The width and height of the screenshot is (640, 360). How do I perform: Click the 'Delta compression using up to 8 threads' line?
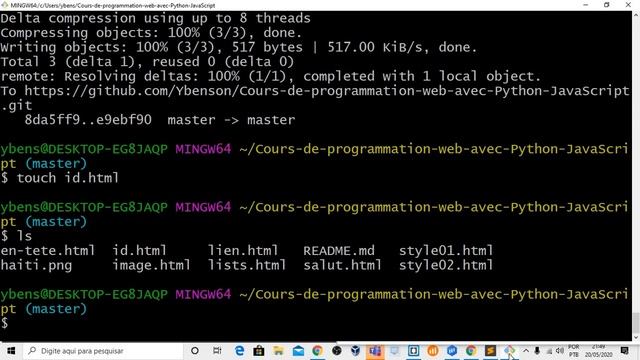tap(156, 18)
